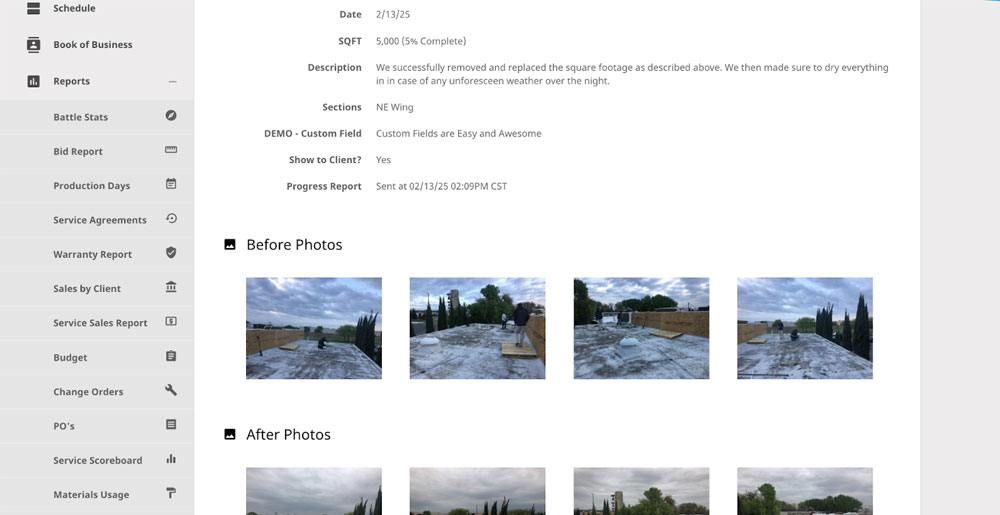Click the Change Orders wrench icon
Image resolution: width=1000 pixels, height=515 pixels.
[171, 390]
